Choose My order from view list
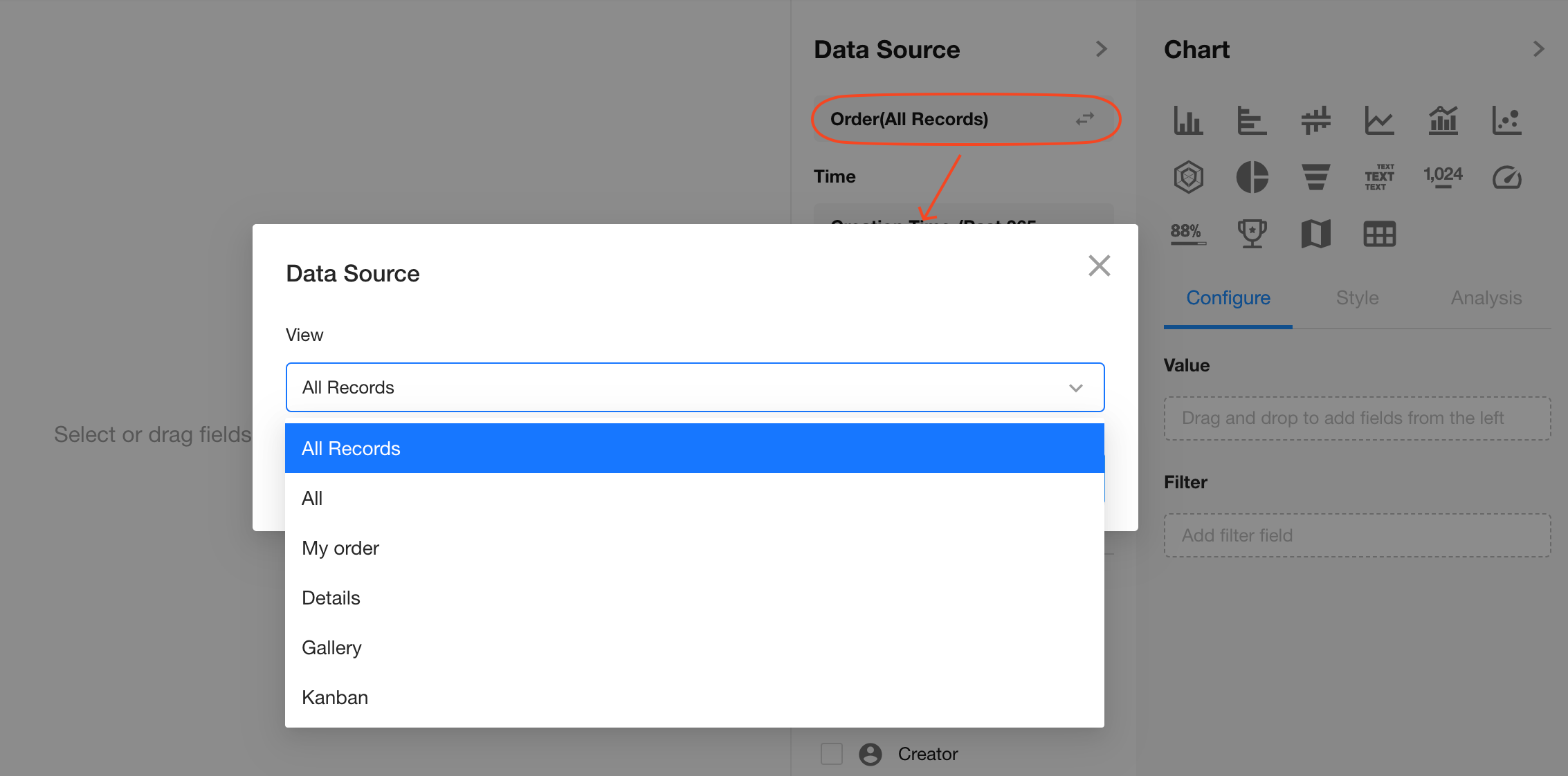 tap(340, 548)
